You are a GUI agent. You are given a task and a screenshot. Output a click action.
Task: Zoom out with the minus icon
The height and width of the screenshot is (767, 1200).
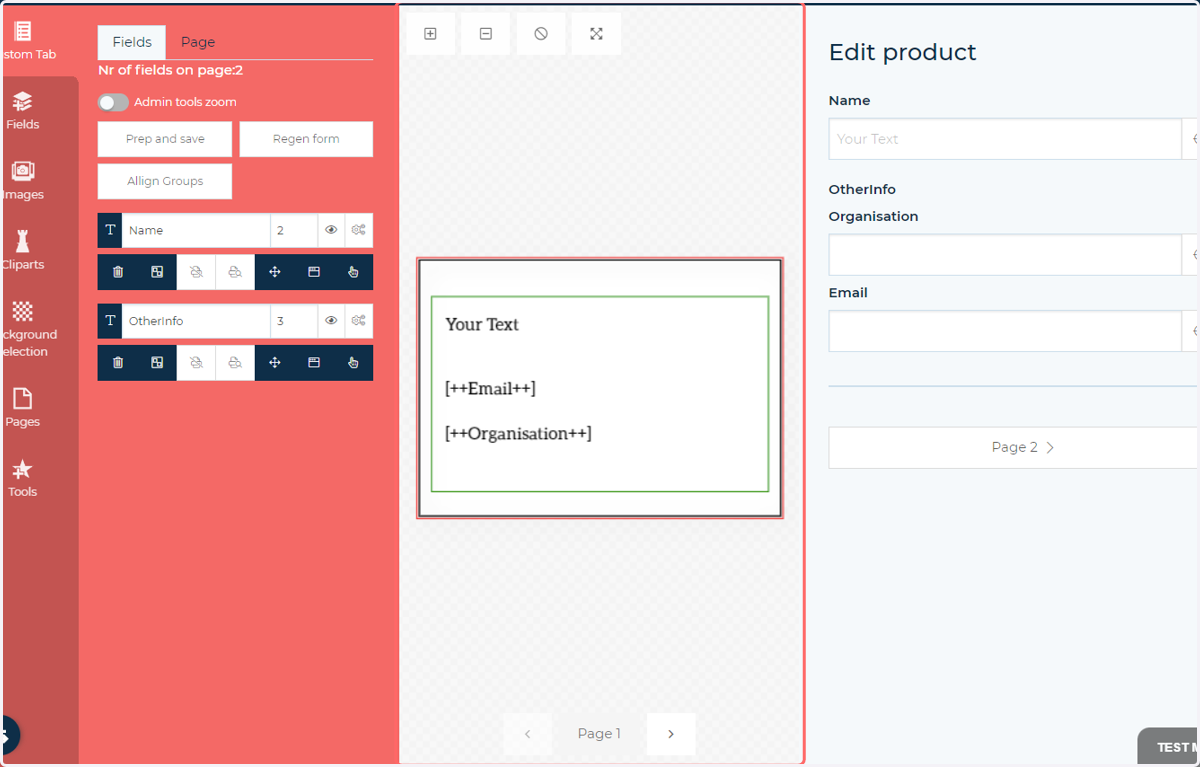coord(486,34)
